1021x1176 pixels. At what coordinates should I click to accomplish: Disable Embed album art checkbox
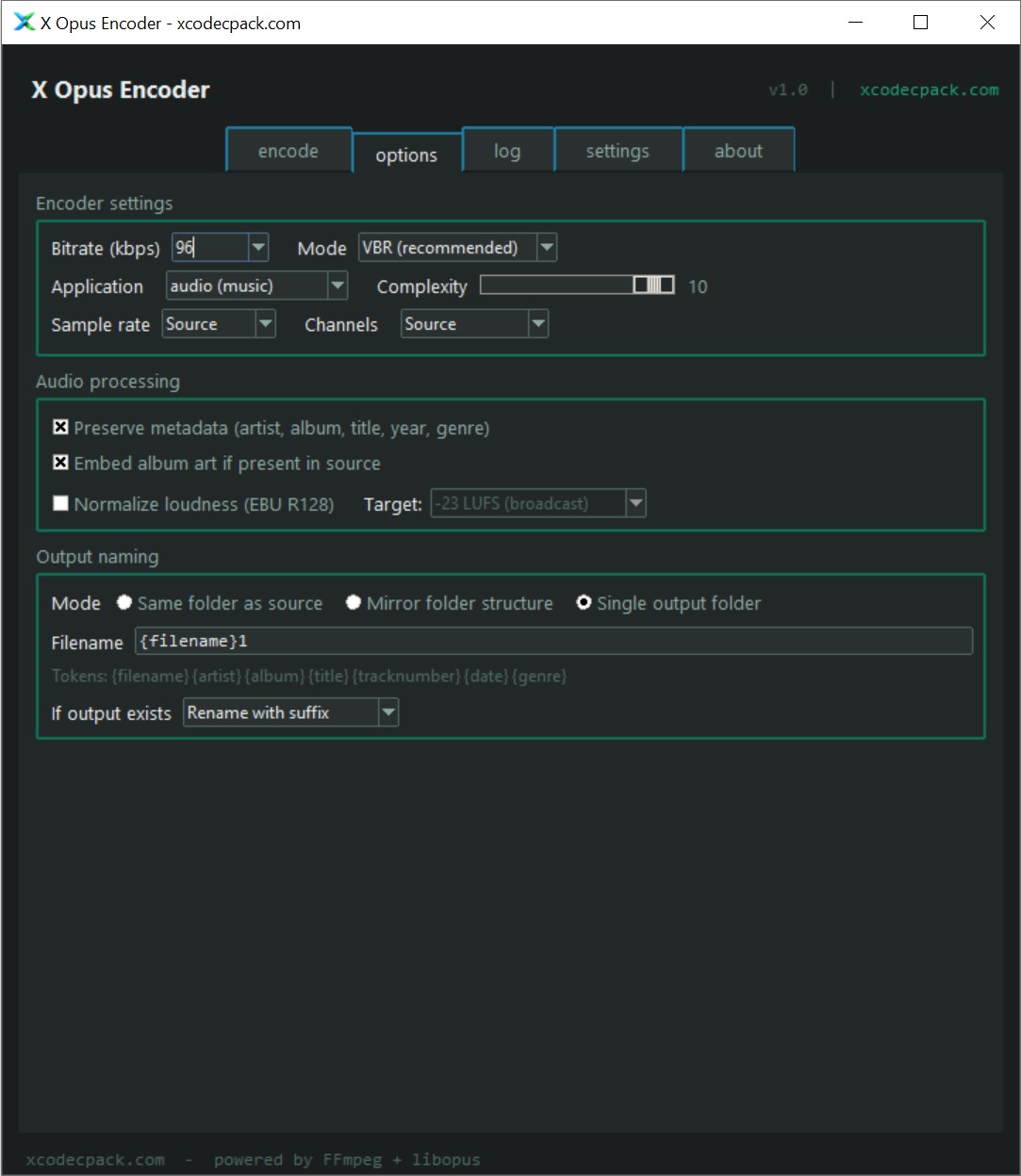click(61, 463)
